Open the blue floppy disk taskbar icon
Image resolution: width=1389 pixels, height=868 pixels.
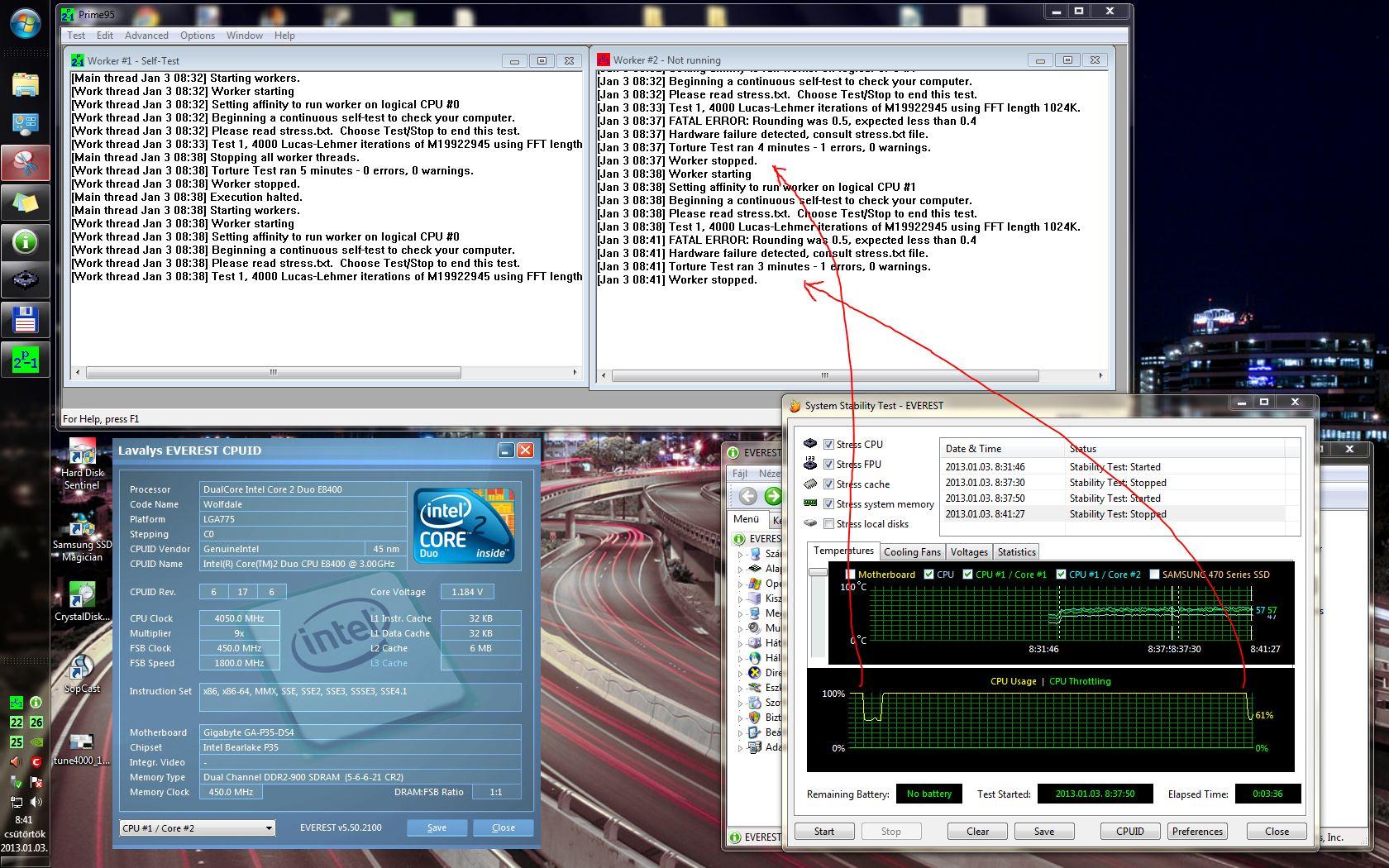click(25, 320)
